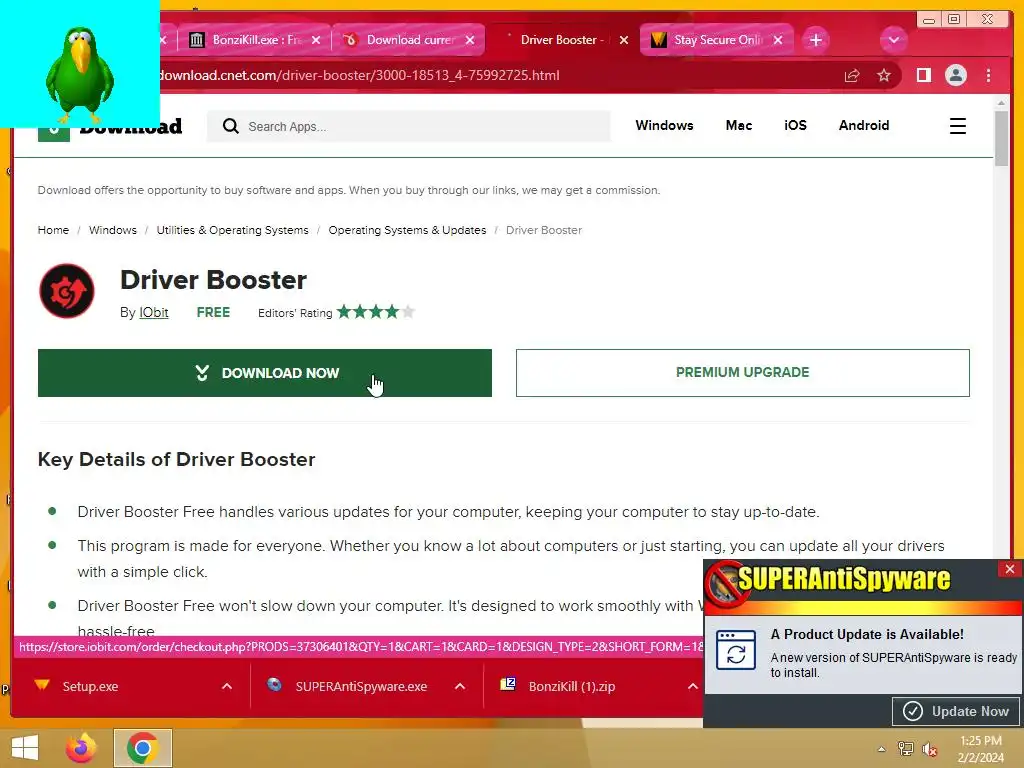
Task: Expand BonziKill (1).zip download options arrow
Action: (692, 686)
